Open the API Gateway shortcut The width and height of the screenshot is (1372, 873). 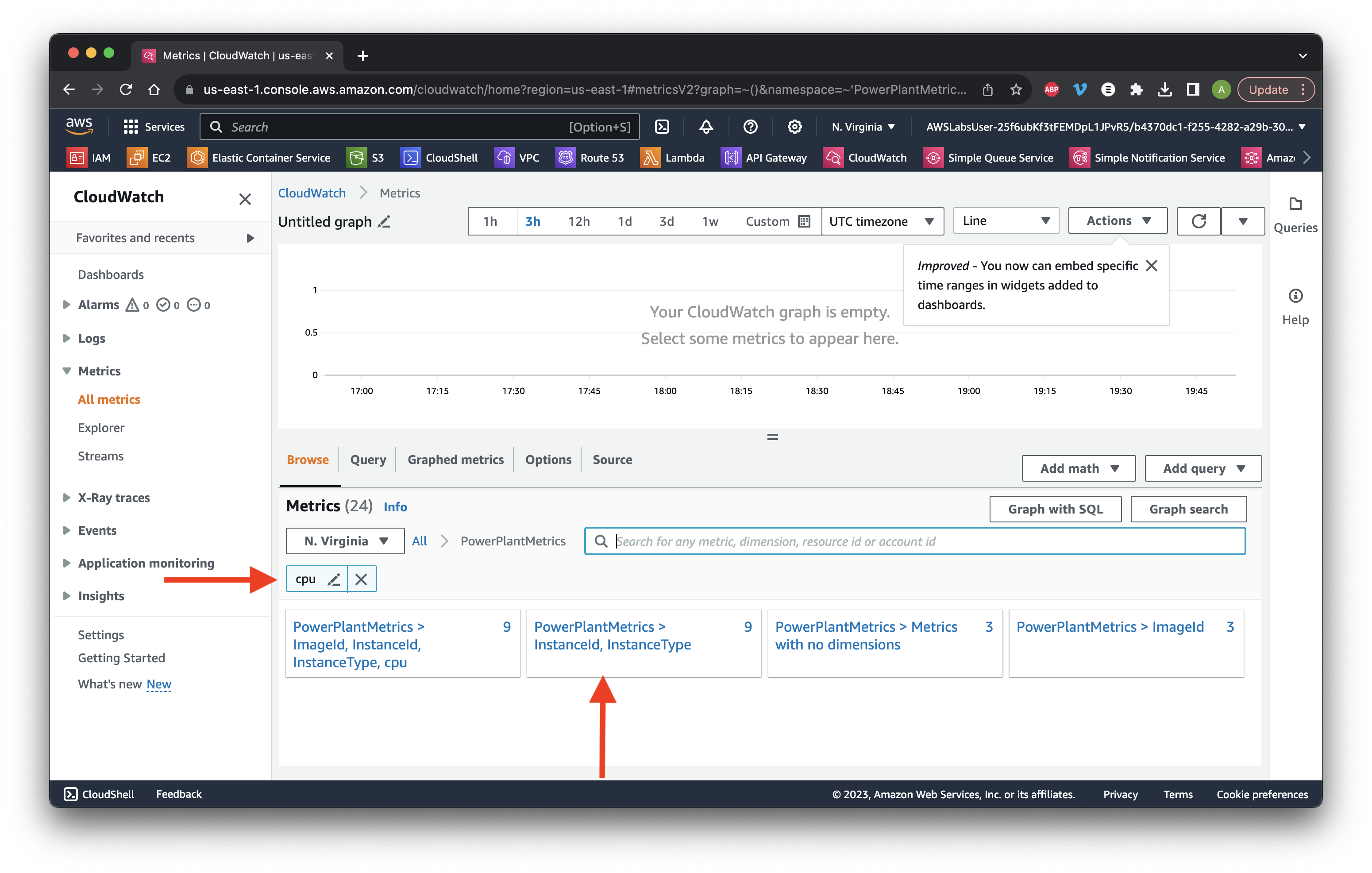764,158
